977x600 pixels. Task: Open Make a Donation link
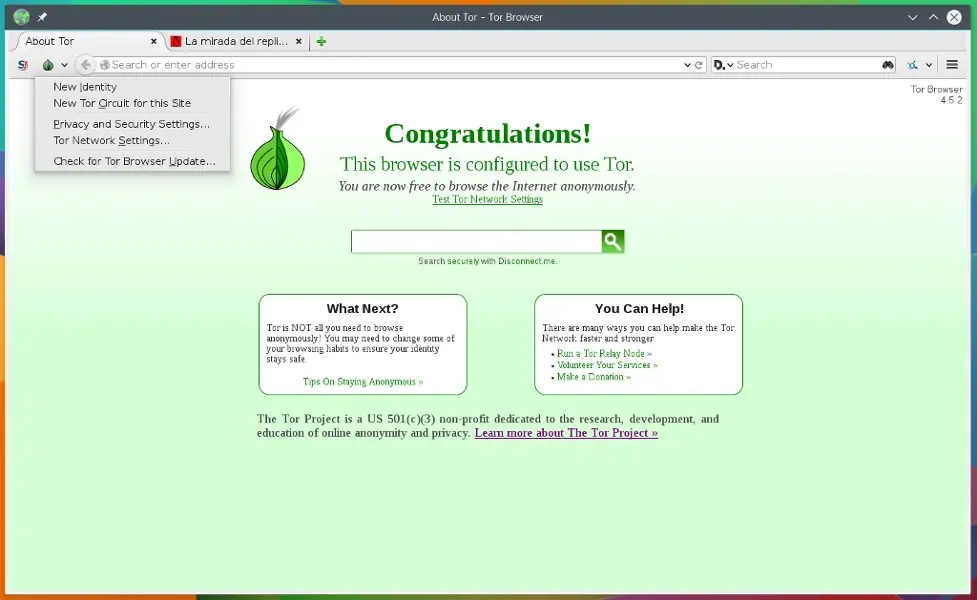coord(593,377)
